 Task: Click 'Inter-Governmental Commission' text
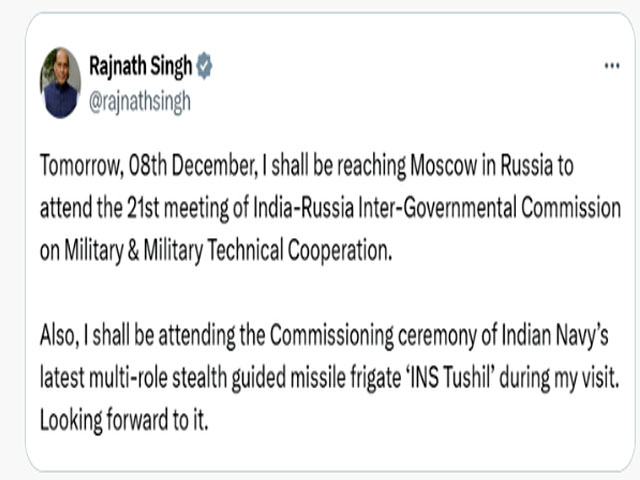coord(490,208)
